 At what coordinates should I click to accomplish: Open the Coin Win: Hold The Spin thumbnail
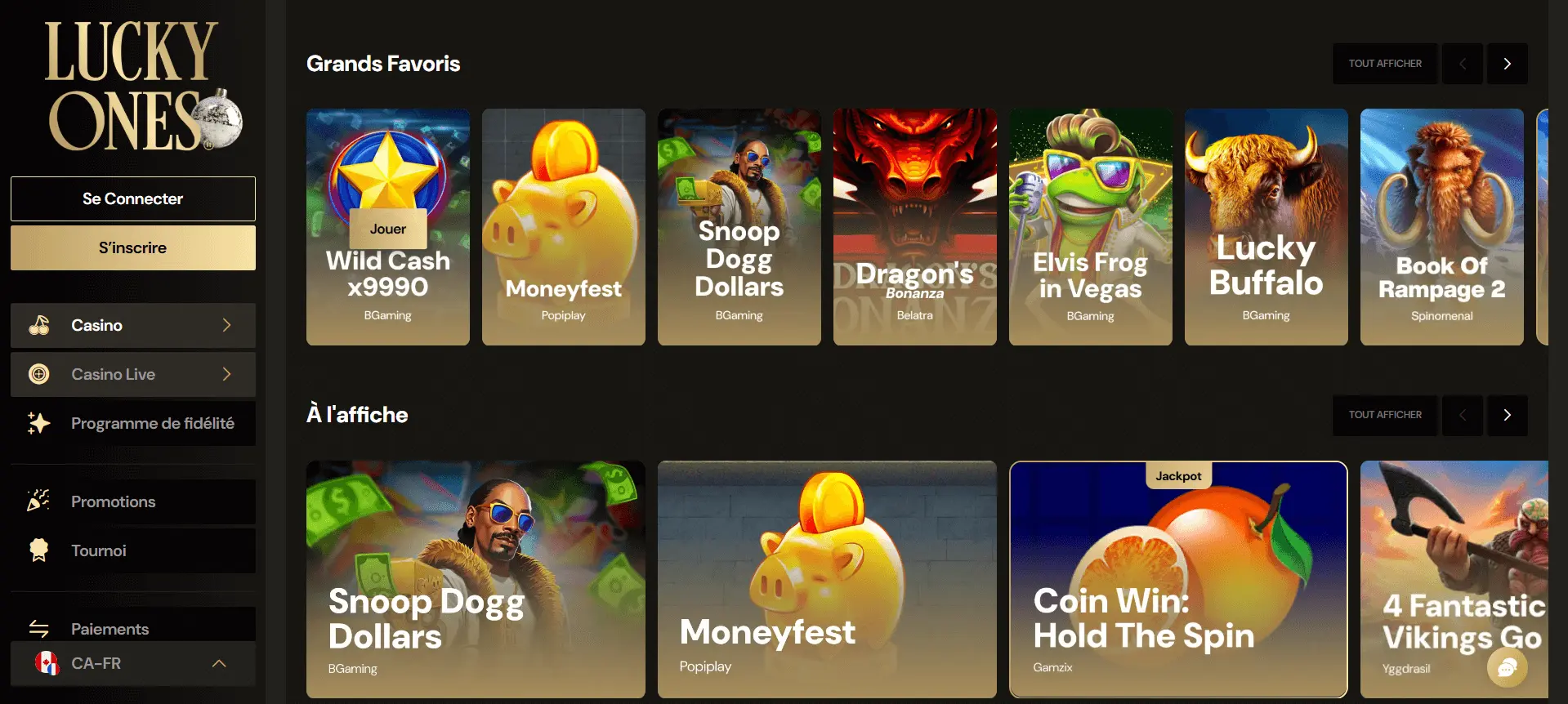pos(1178,579)
